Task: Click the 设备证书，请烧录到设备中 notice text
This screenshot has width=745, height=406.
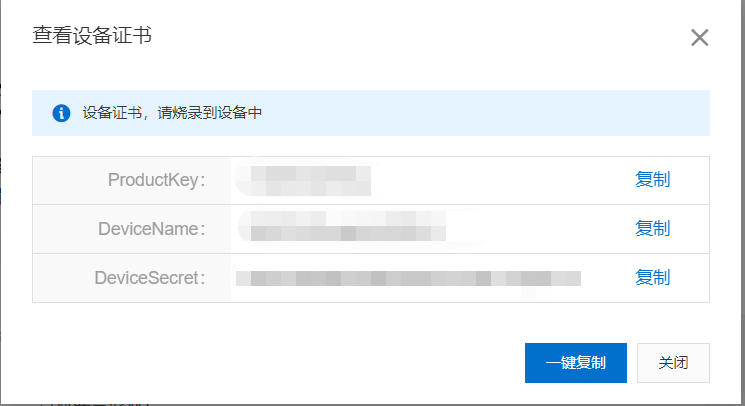Action: coord(172,113)
